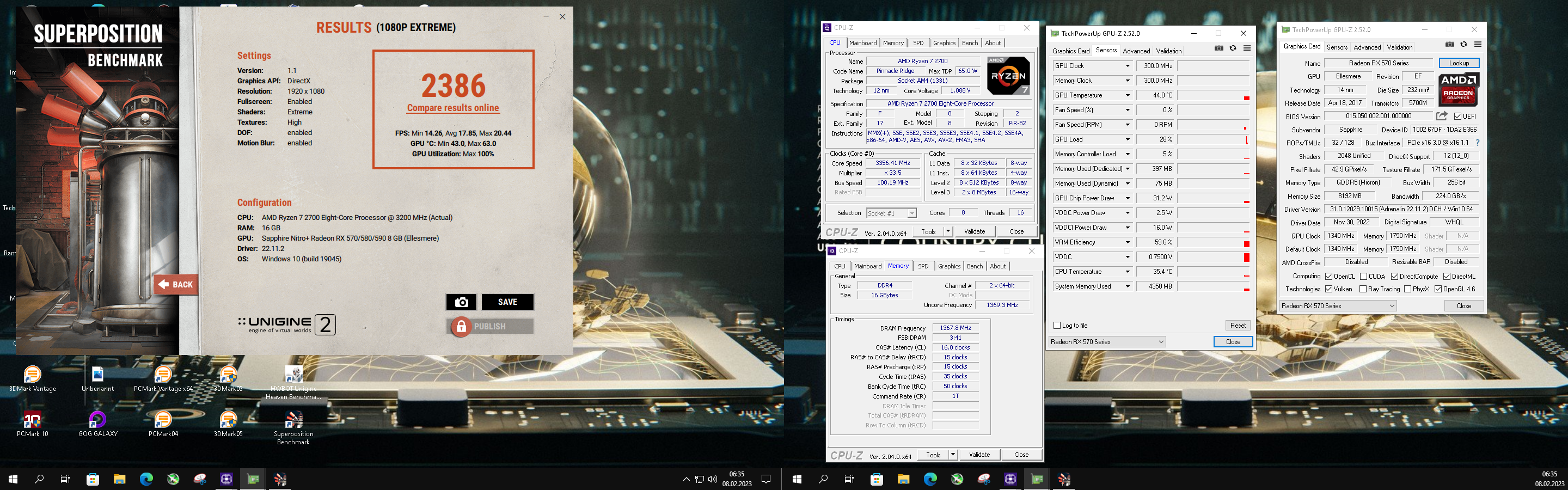The image size is (1568, 490).
Task: Open the PCMark Vantage x64 desktop shortcut
Action: coord(163,378)
